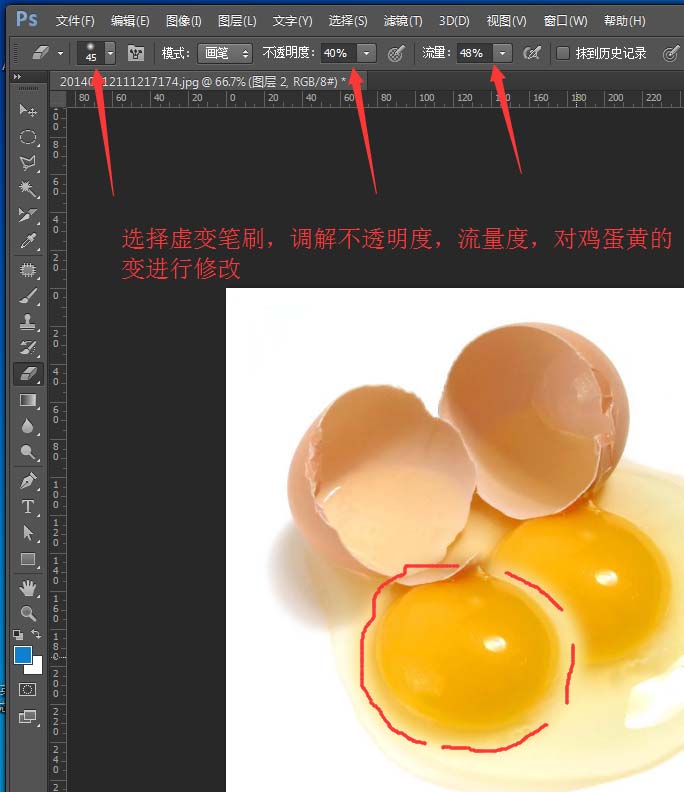The width and height of the screenshot is (684, 792).
Task: Select the Healing Brush tool
Action: coord(28,270)
